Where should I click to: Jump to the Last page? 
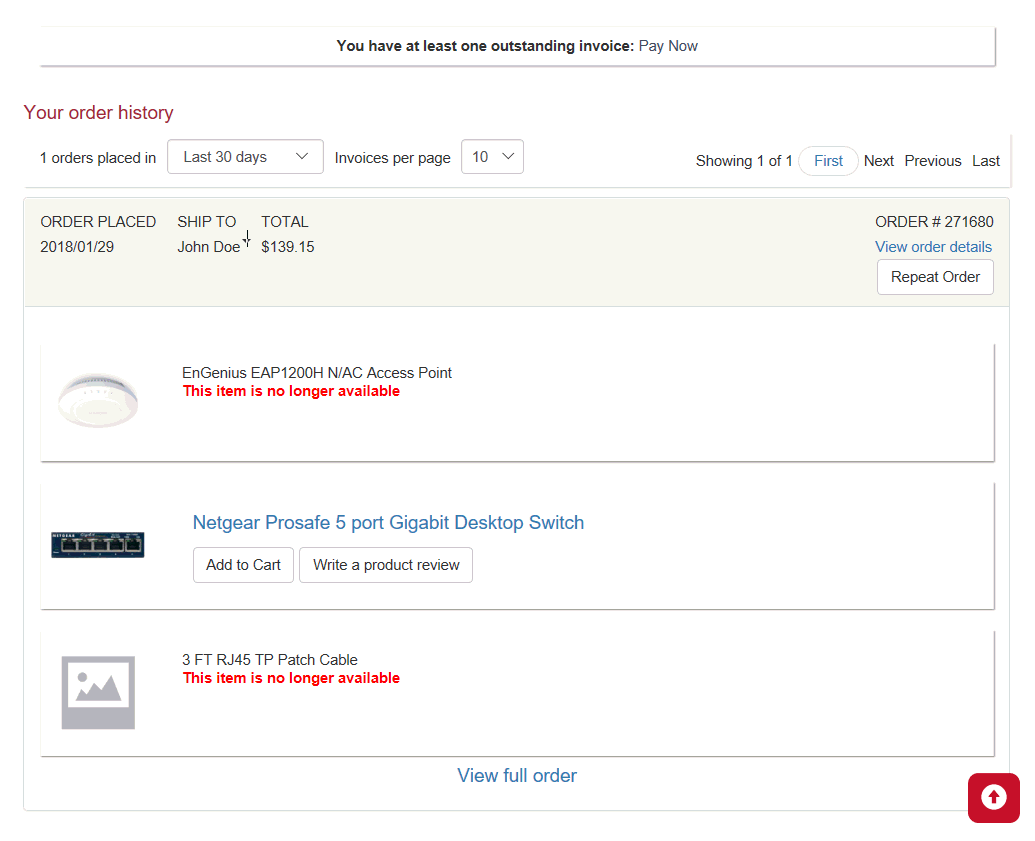tap(986, 161)
